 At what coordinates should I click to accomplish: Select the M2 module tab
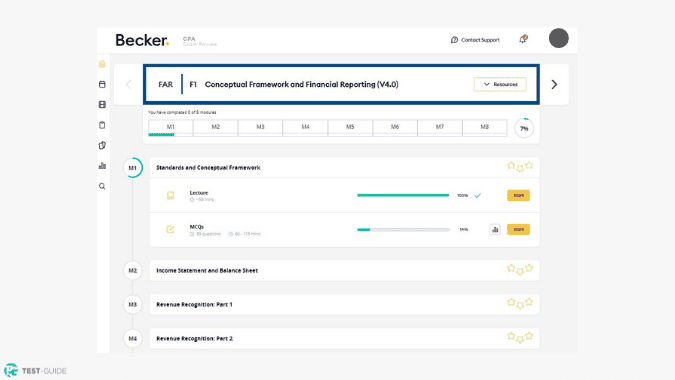coord(216,127)
